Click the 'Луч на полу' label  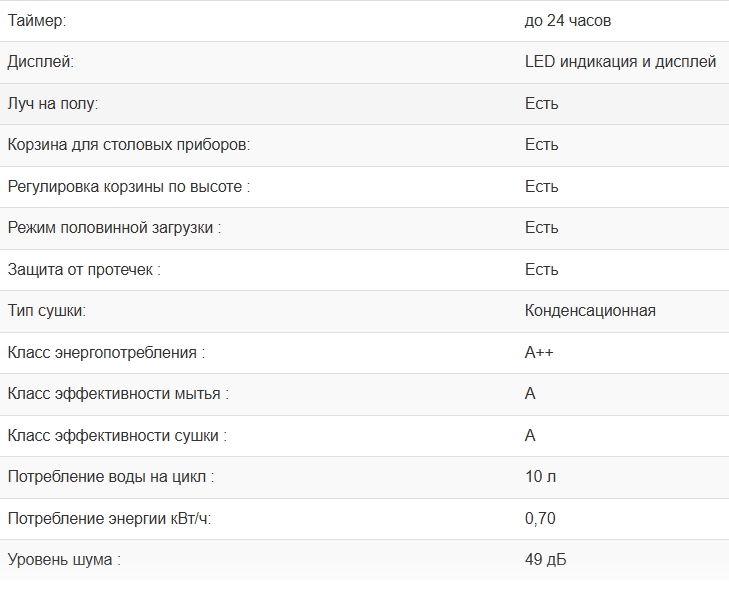(x=53, y=103)
